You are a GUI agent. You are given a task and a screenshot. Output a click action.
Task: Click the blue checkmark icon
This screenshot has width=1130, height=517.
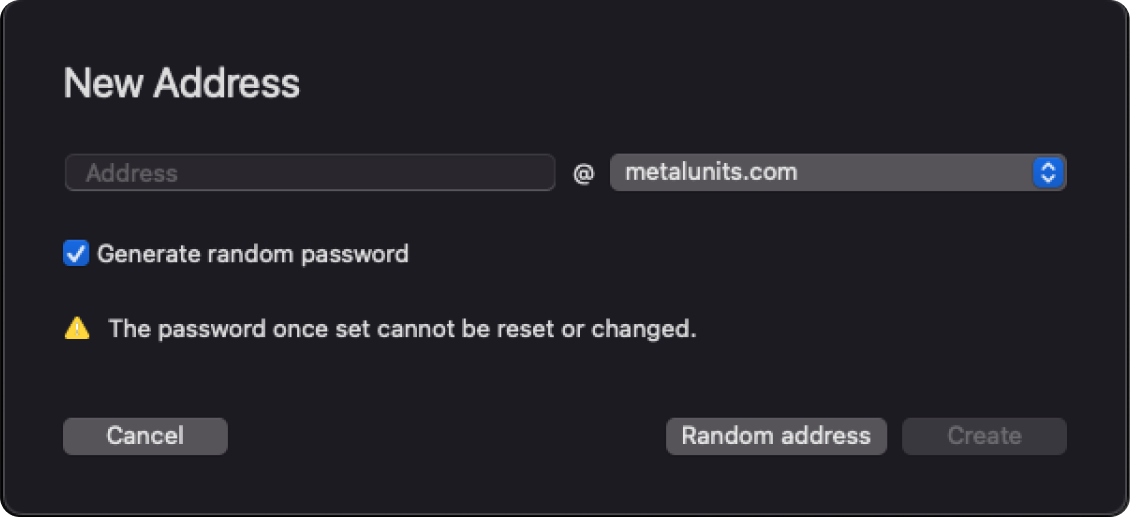coord(76,253)
